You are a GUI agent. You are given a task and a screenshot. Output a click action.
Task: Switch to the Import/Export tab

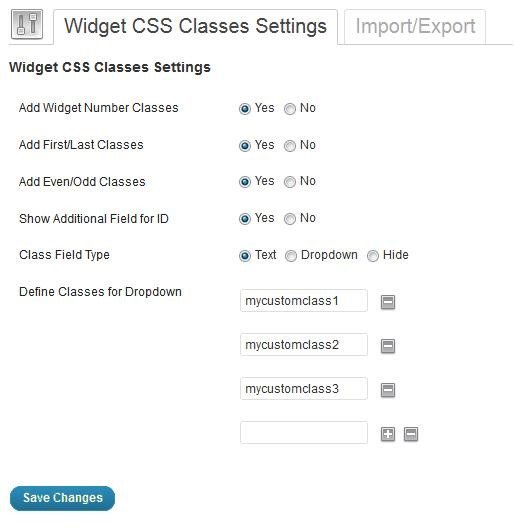click(415, 27)
